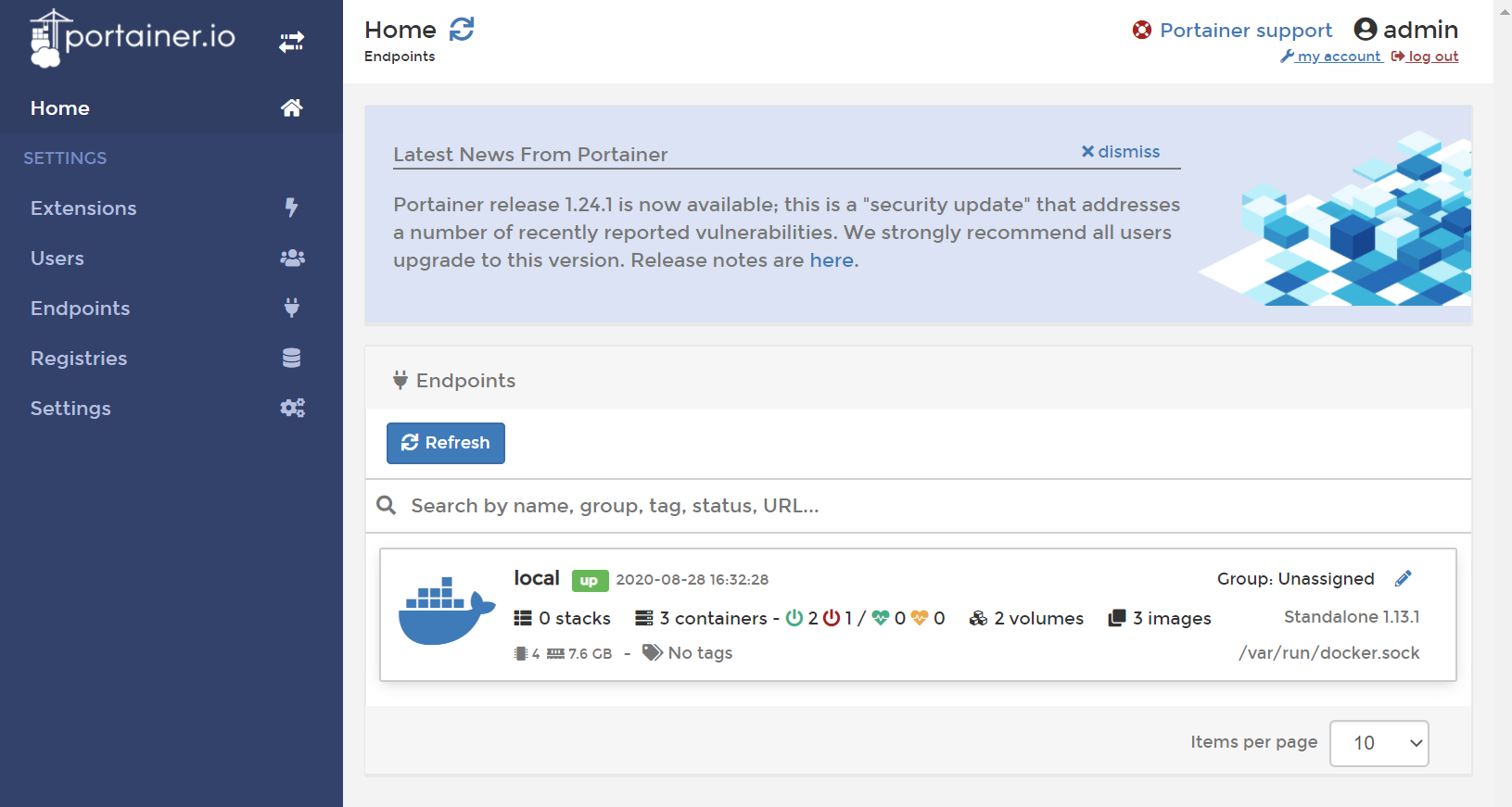This screenshot has width=1512, height=807.
Task: Click the my account link
Action: click(x=1338, y=57)
